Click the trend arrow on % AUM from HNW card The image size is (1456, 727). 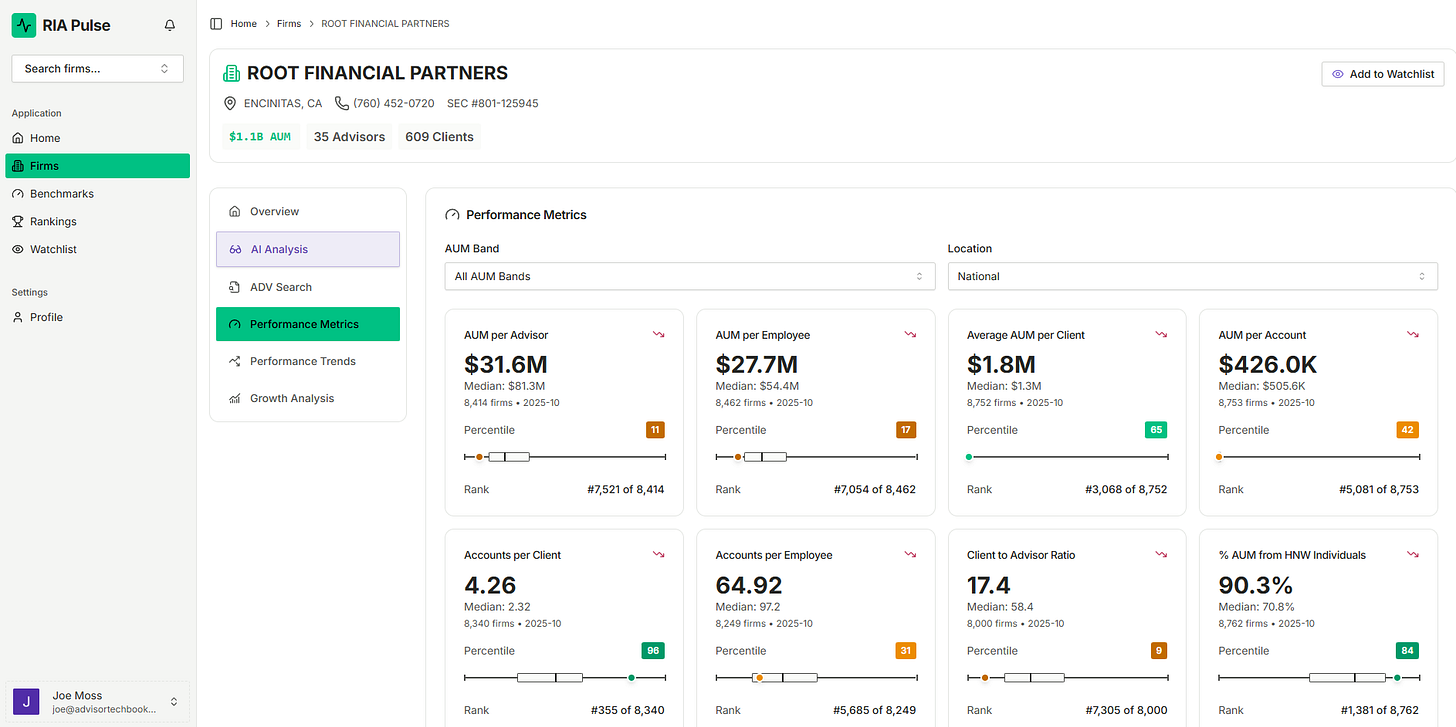pyautogui.click(x=1413, y=554)
